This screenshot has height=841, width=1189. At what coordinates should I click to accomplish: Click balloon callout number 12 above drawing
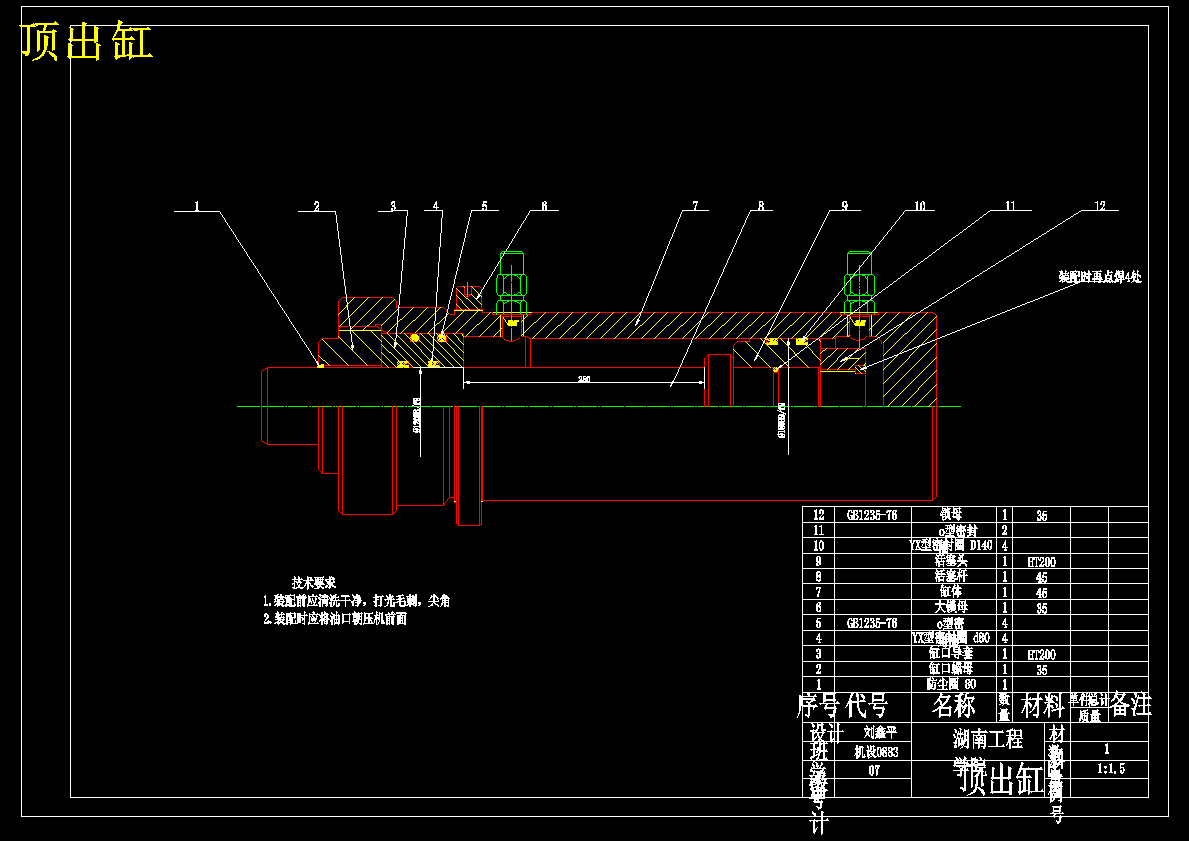[x=1100, y=206]
